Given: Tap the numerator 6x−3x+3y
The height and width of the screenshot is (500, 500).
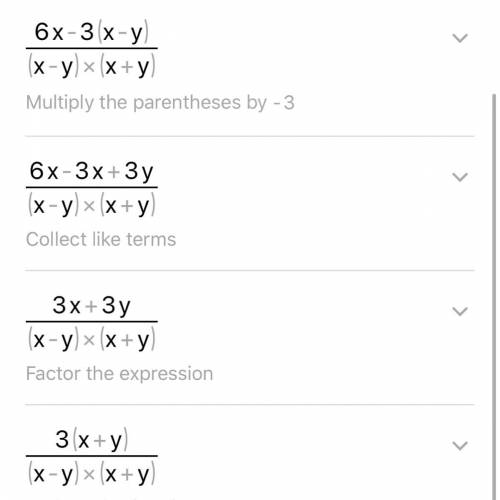Looking at the screenshot, I should (91, 172).
